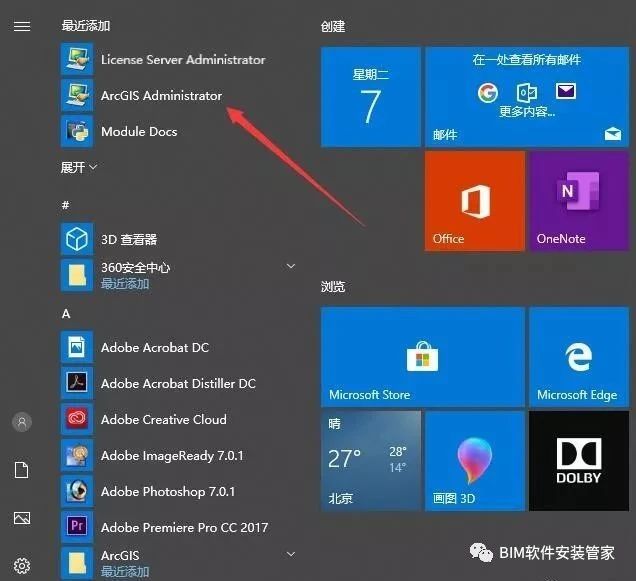
Task: Select License Server Administrator text
Action: pyautogui.click(x=183, y=60)
